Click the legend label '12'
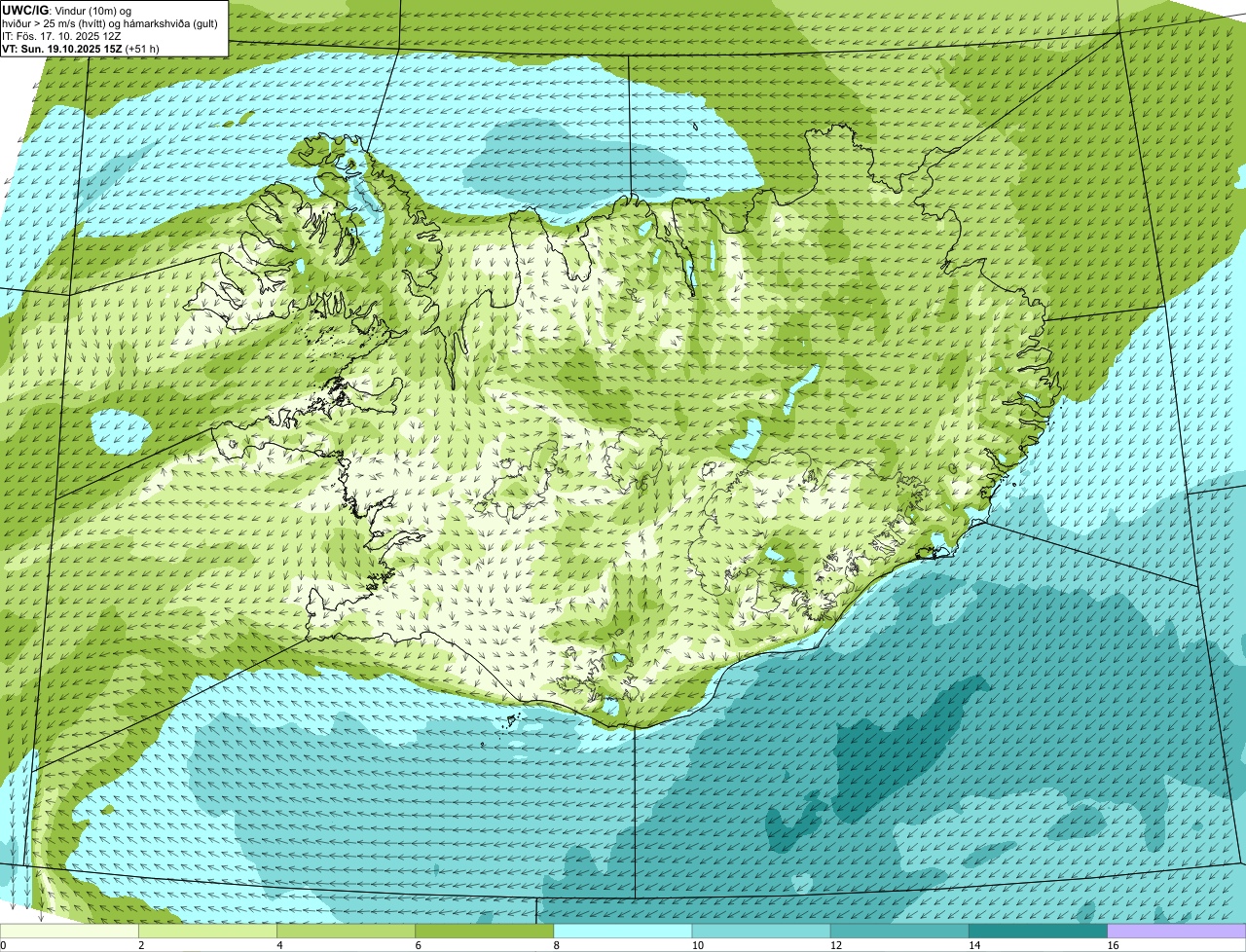Viewport: 1246px width, 952px height. (836, 945)
